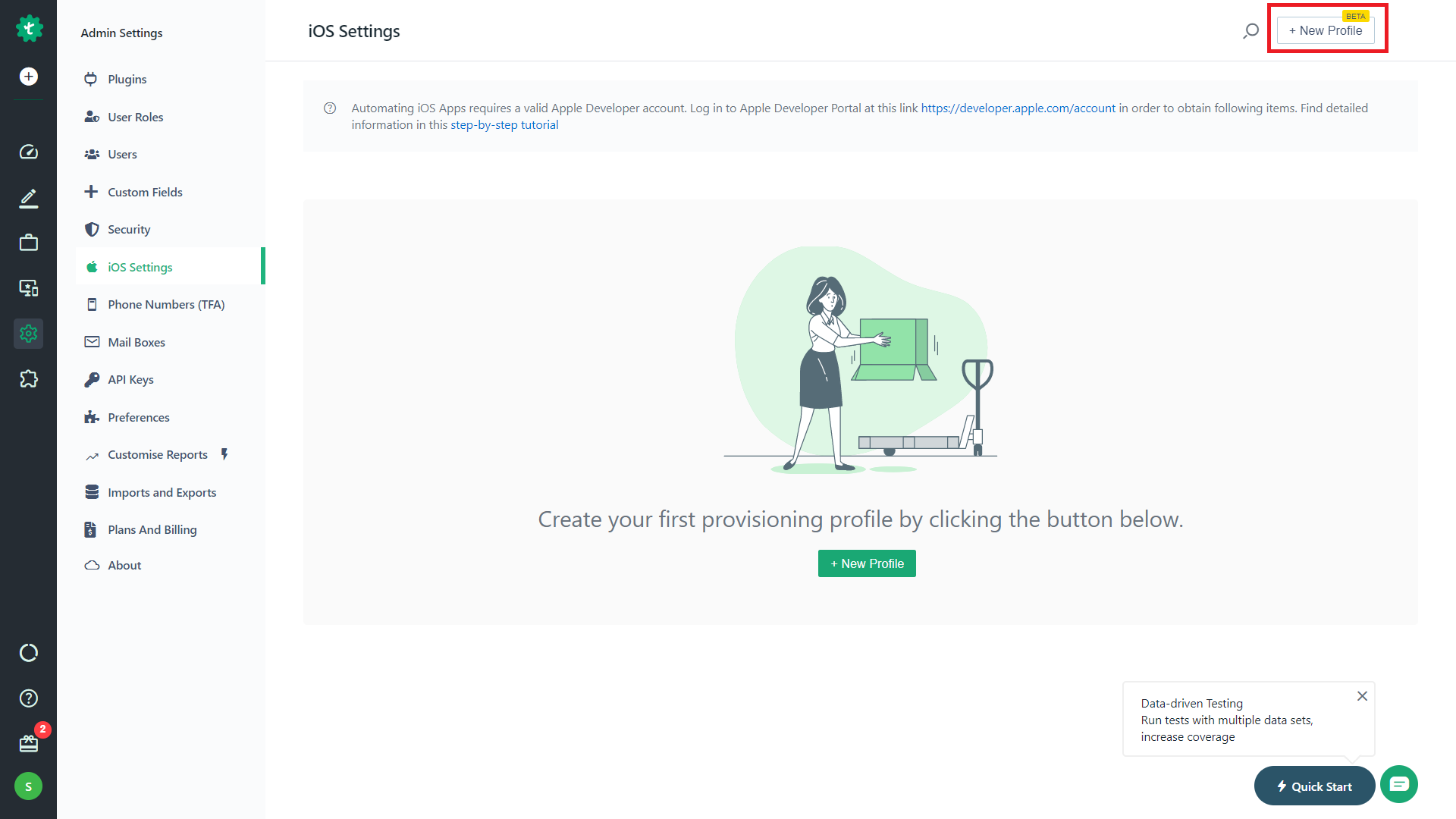Close the Data-driven Testing popup
Image resolution: width=1456 pixels, height=819 pixels.
point(1362,696)
